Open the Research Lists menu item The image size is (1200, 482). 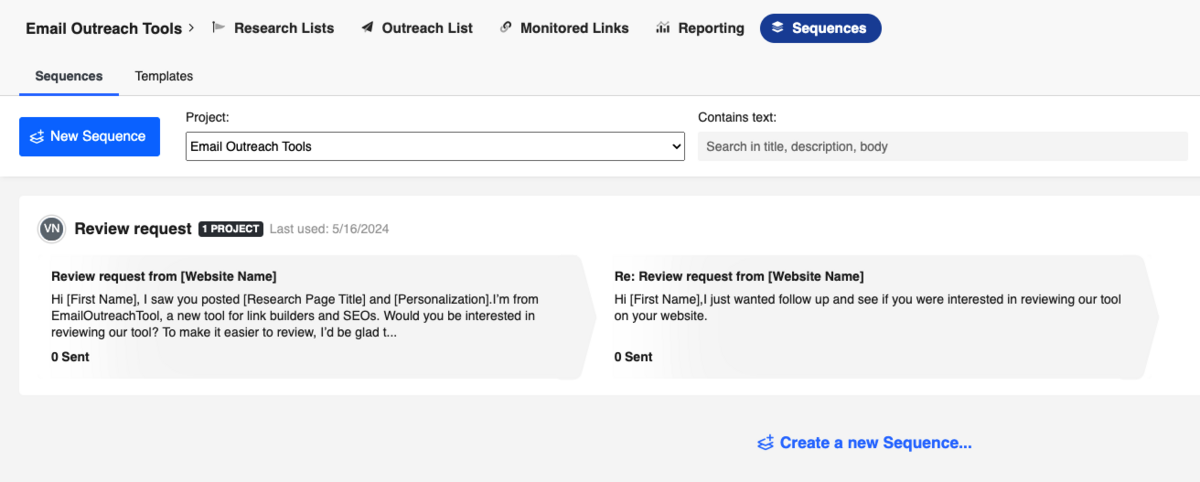[x=284, y=28]
